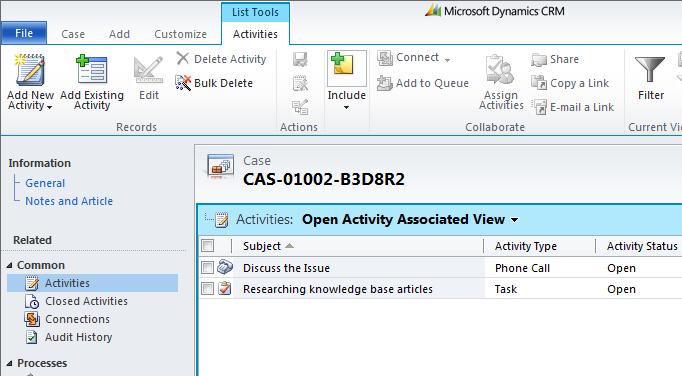This screenshot has height=376, width=682.
Task: Click the Add Existing Activity icon
Action: click(91, 69)
